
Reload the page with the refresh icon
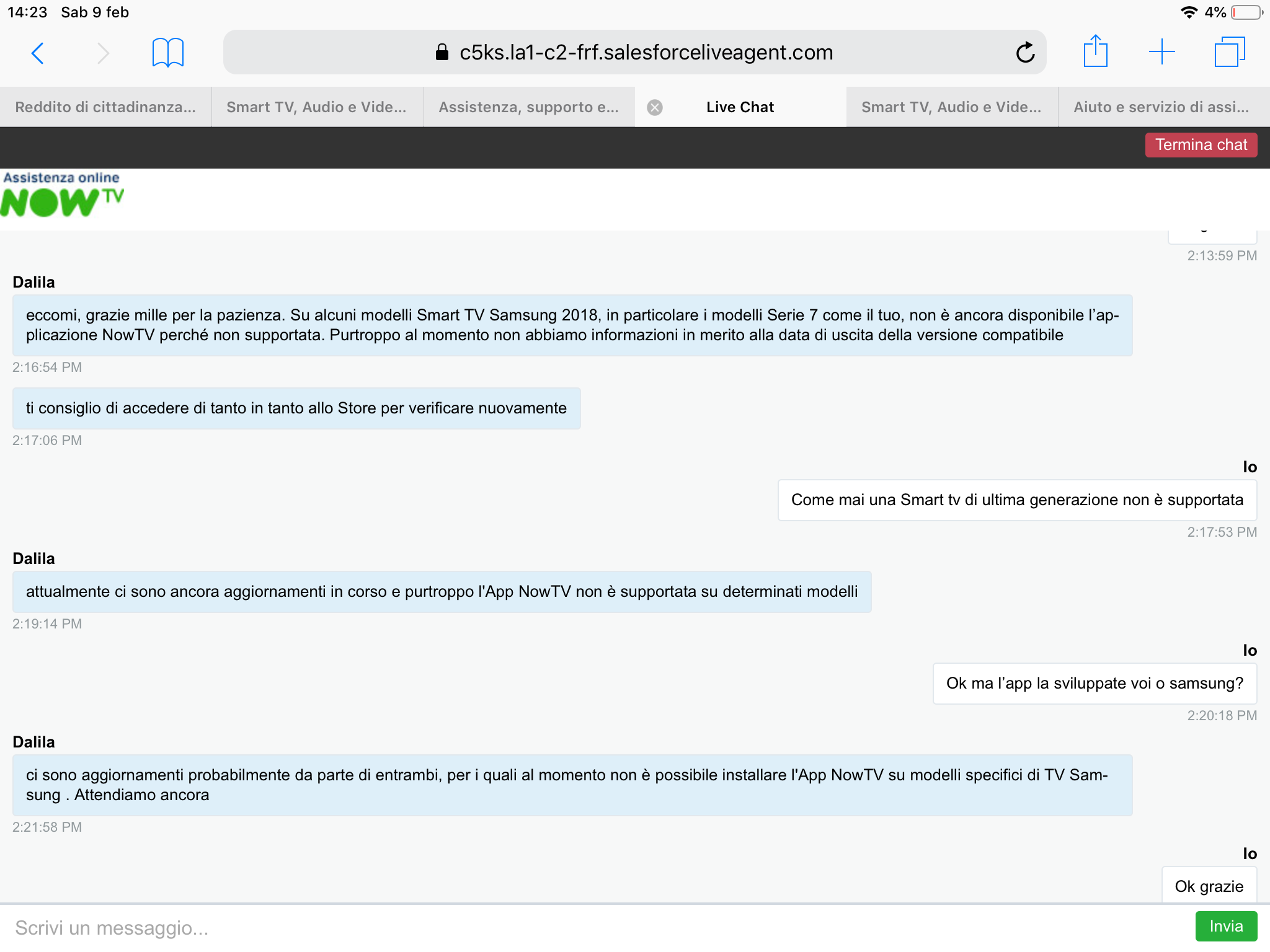(1026, 53)
